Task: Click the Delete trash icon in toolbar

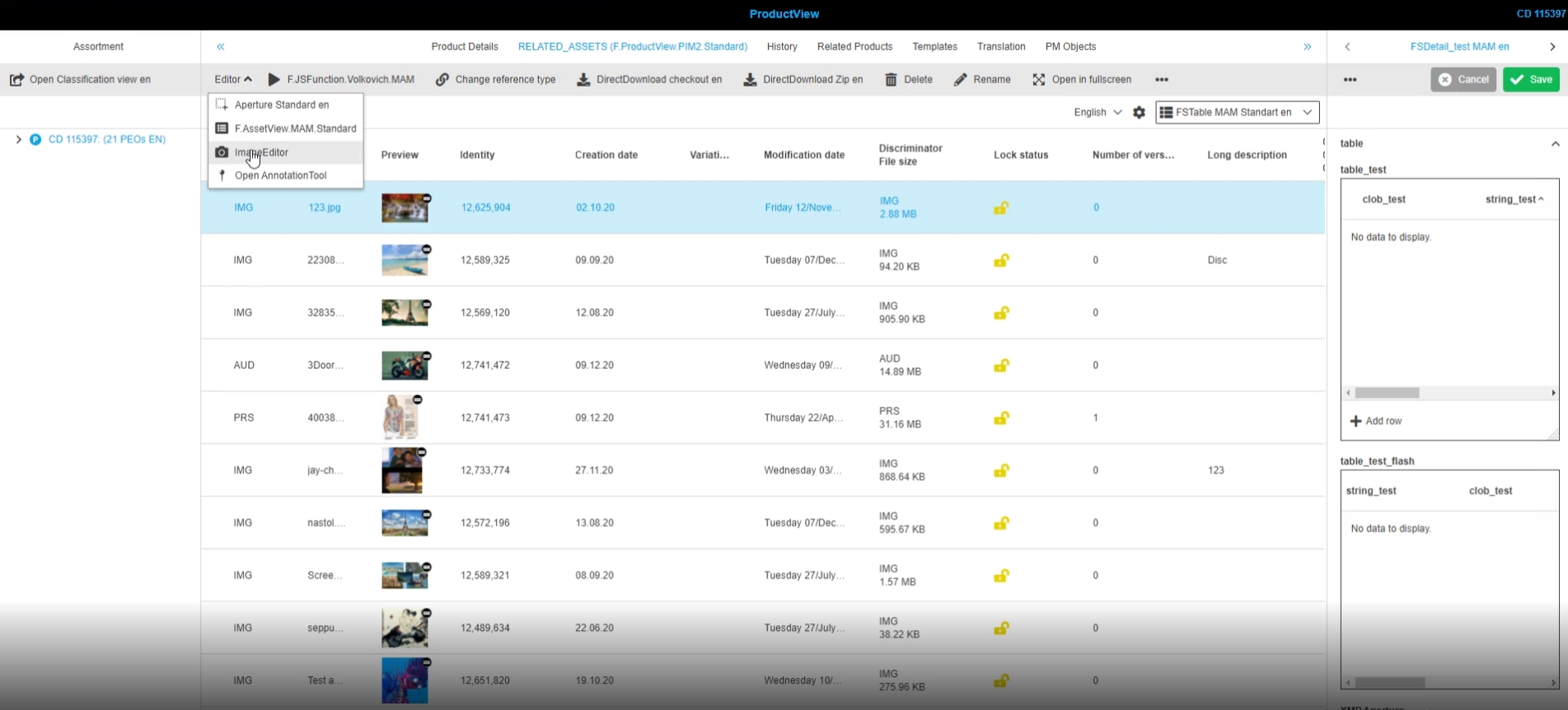Action: 891,80
